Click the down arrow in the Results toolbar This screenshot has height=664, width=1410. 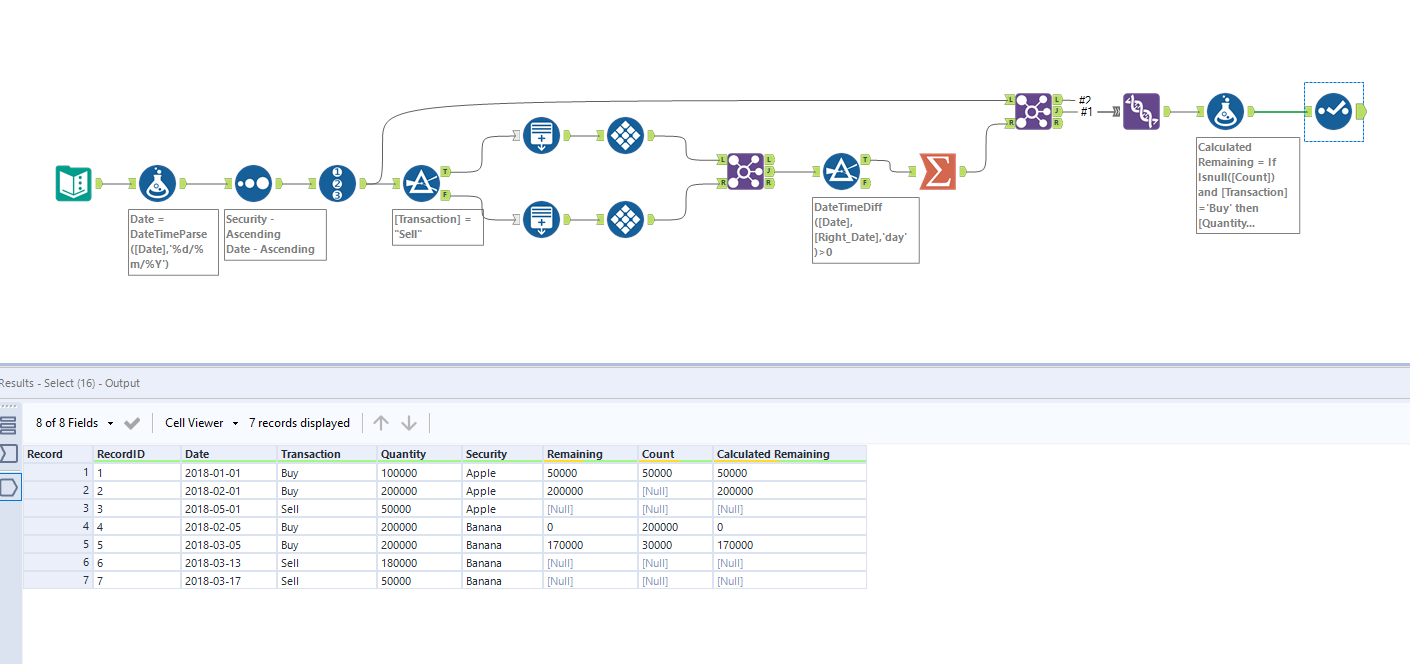(410, 423)
